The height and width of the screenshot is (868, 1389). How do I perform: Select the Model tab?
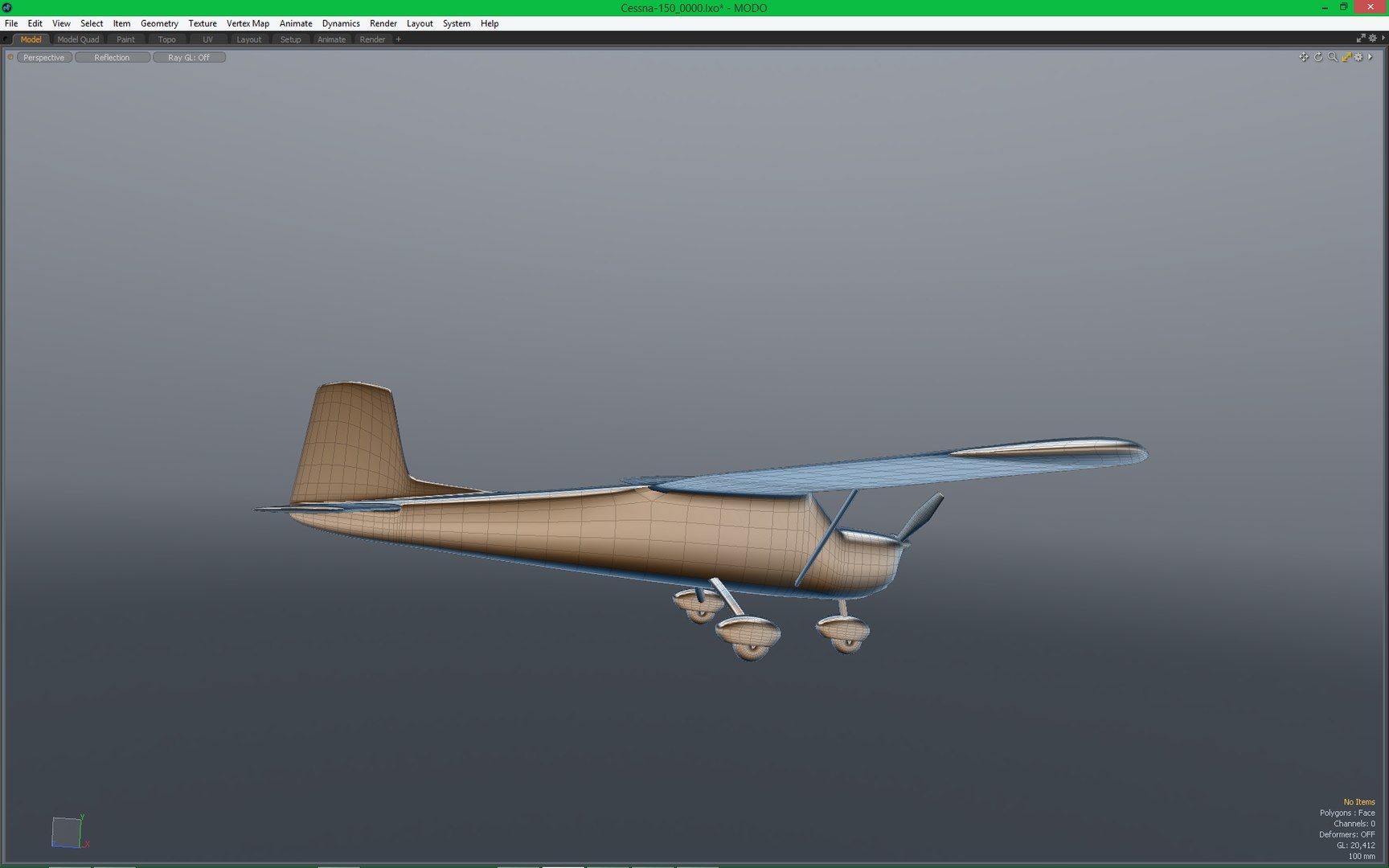[x=31, y=39]
